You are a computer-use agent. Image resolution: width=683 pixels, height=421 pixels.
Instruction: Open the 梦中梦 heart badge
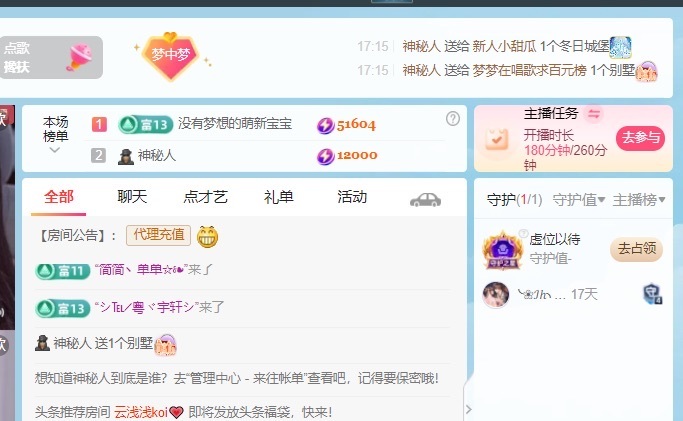pyautogui.click(x=171, y=56)
